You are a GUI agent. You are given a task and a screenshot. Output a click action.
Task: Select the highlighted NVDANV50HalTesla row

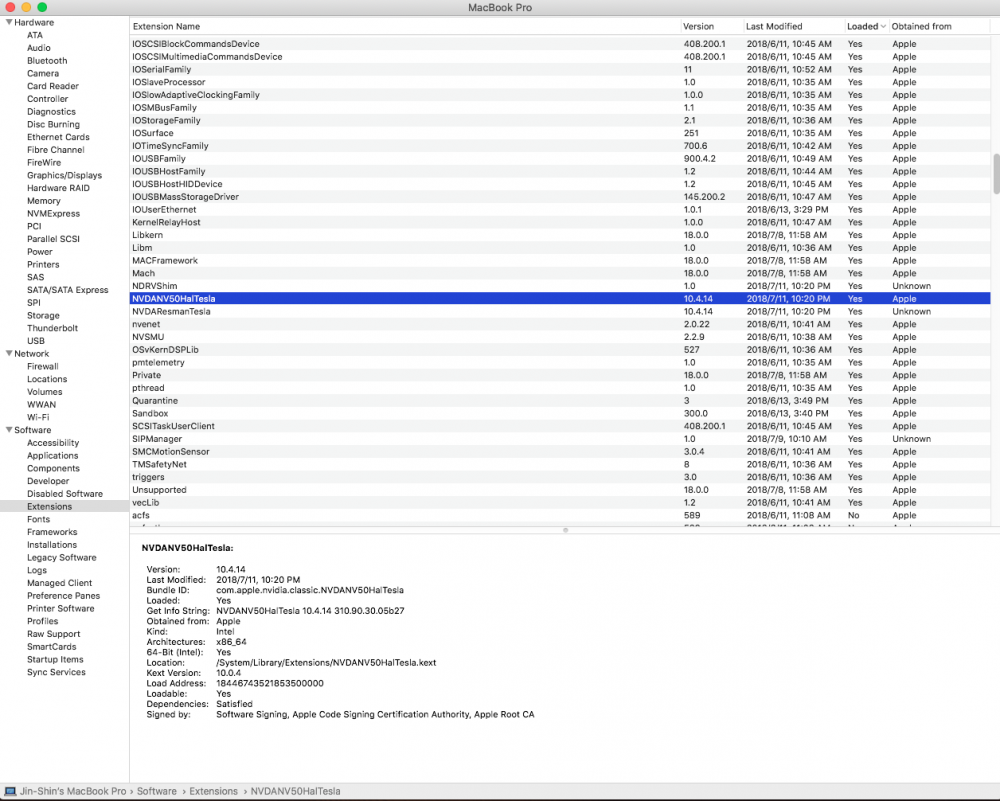point(560,299)
